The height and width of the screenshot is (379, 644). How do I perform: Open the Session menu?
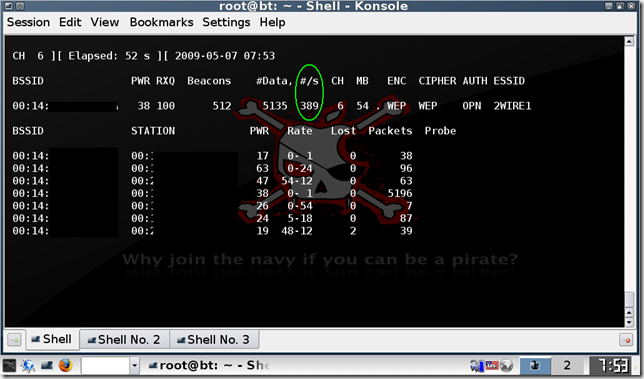pos(28,22)
